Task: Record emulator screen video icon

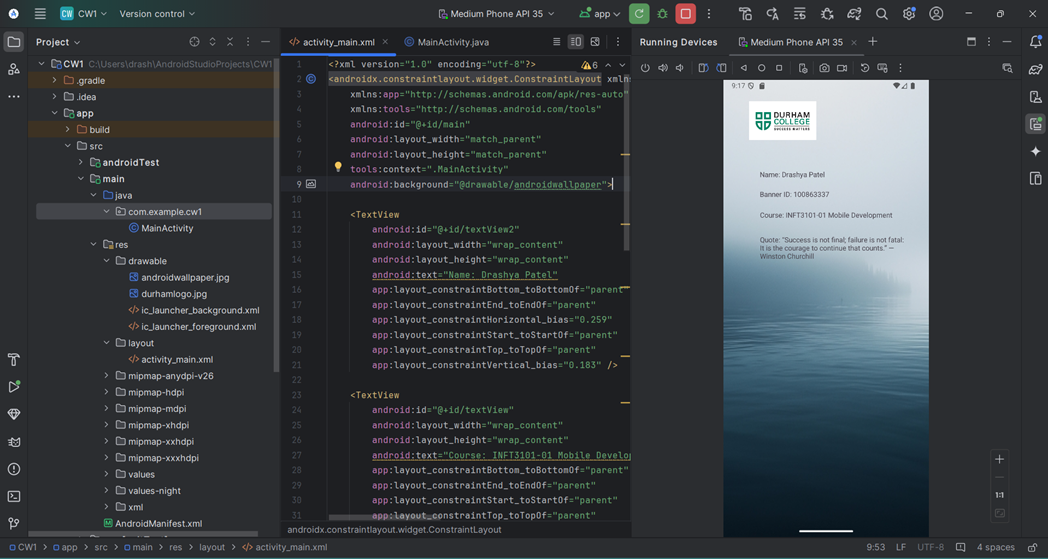Action: [x=842, y=68]
